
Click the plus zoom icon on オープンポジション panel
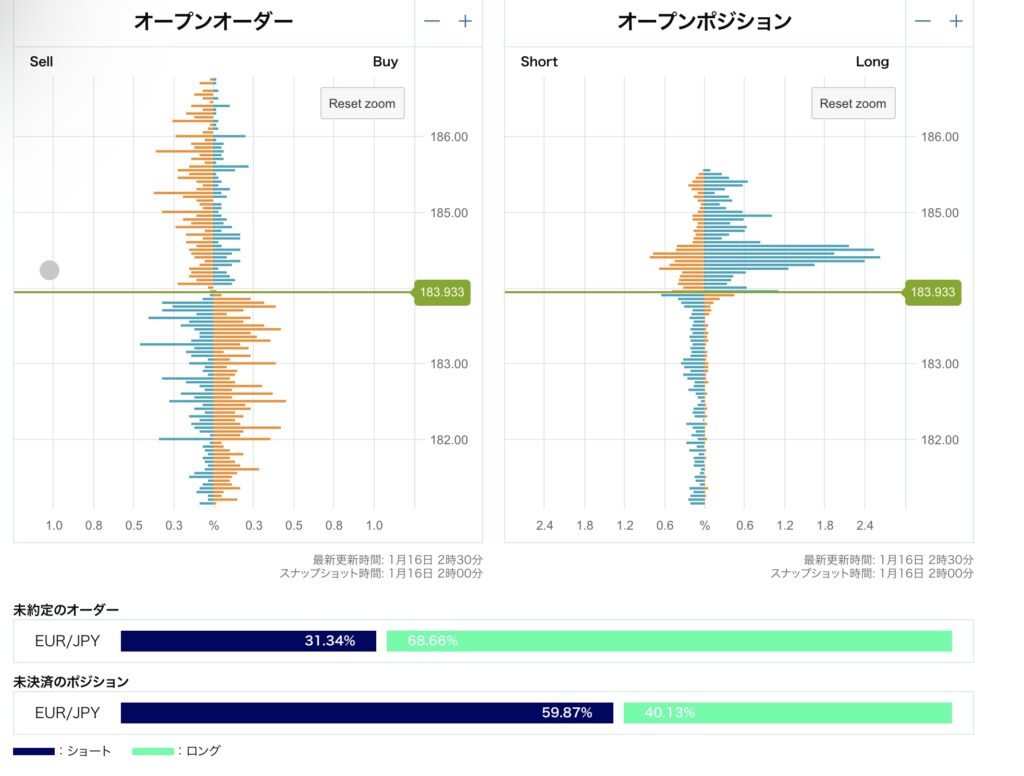(955, 20)
